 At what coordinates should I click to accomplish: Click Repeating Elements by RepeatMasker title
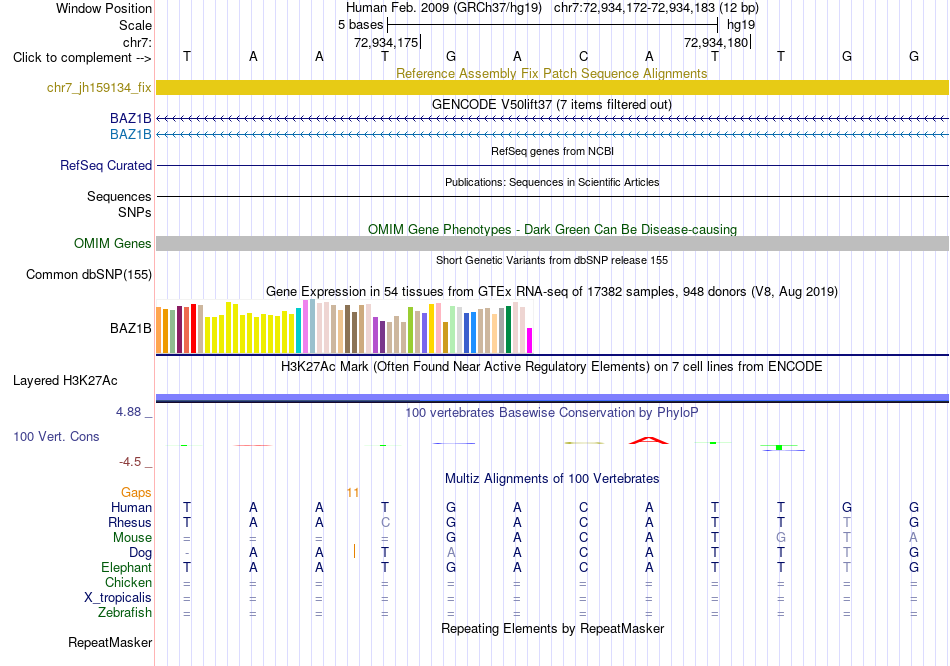(x=552, y=628)
